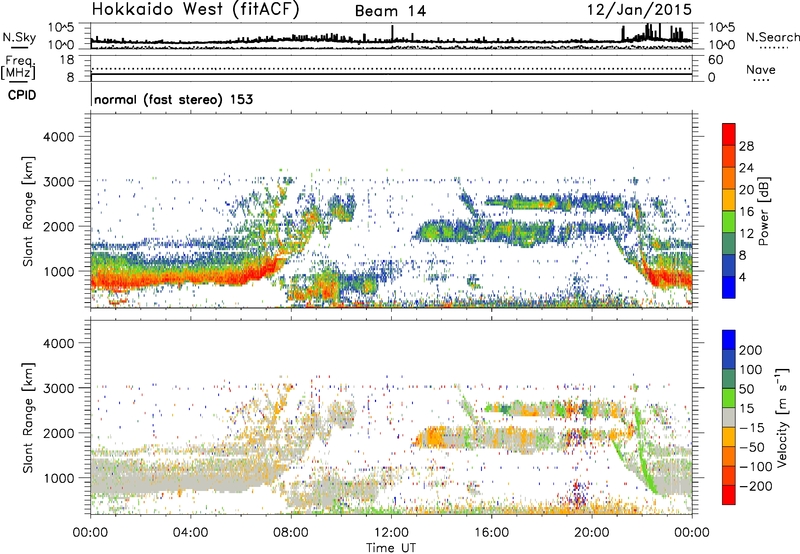Click the light green Power colorbar segment
The image size is (800, 554).
pyautogui.click(x=729, y=221)
